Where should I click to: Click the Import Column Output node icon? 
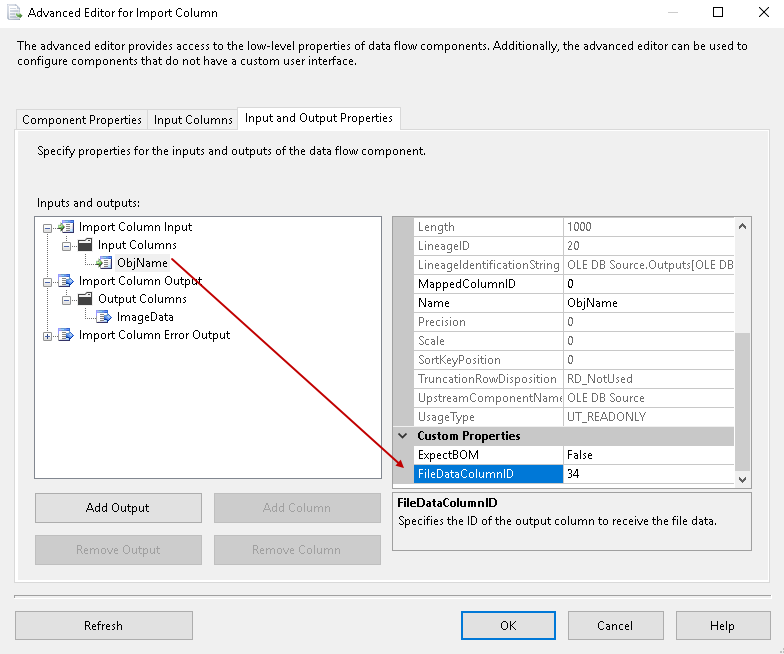[66, 281]
